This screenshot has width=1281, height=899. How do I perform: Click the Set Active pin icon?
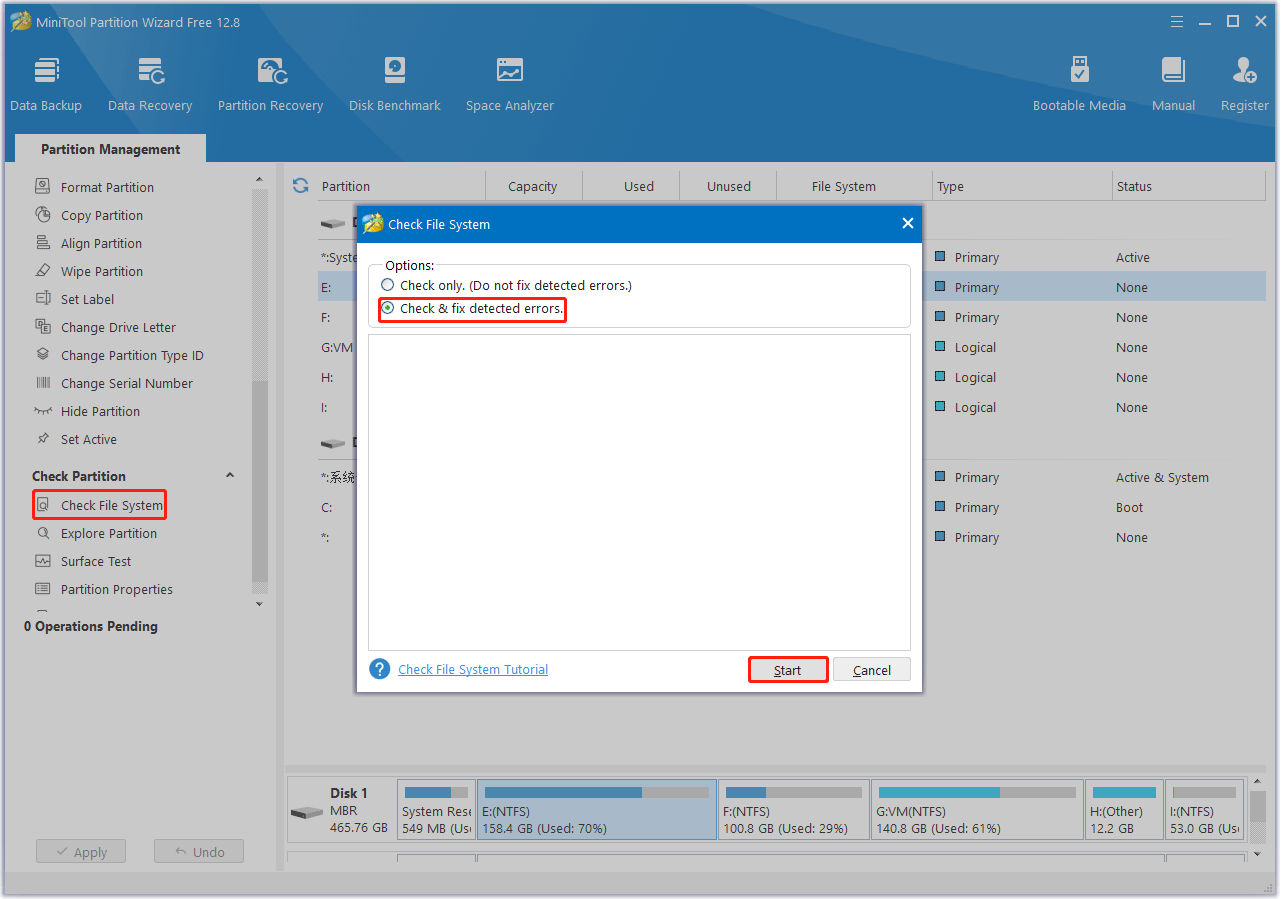coord(43,439)
